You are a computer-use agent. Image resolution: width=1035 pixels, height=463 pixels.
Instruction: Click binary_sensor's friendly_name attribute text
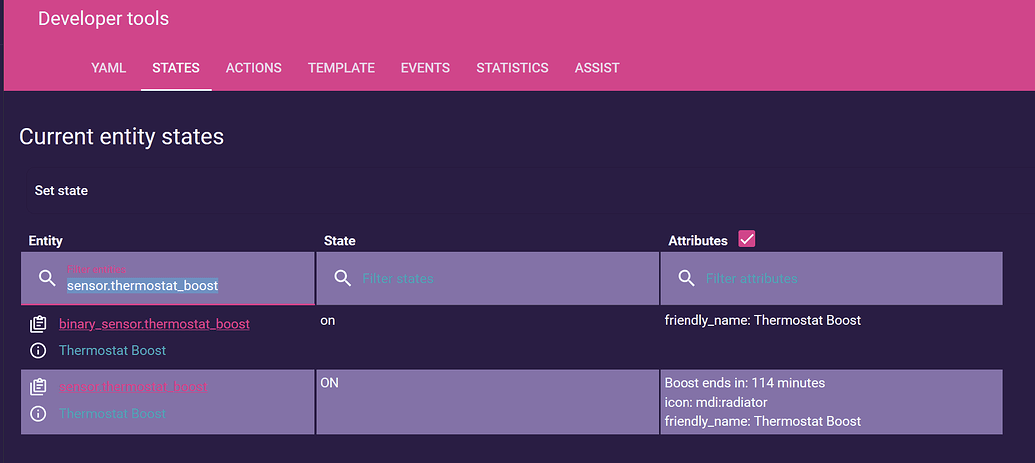762,321
